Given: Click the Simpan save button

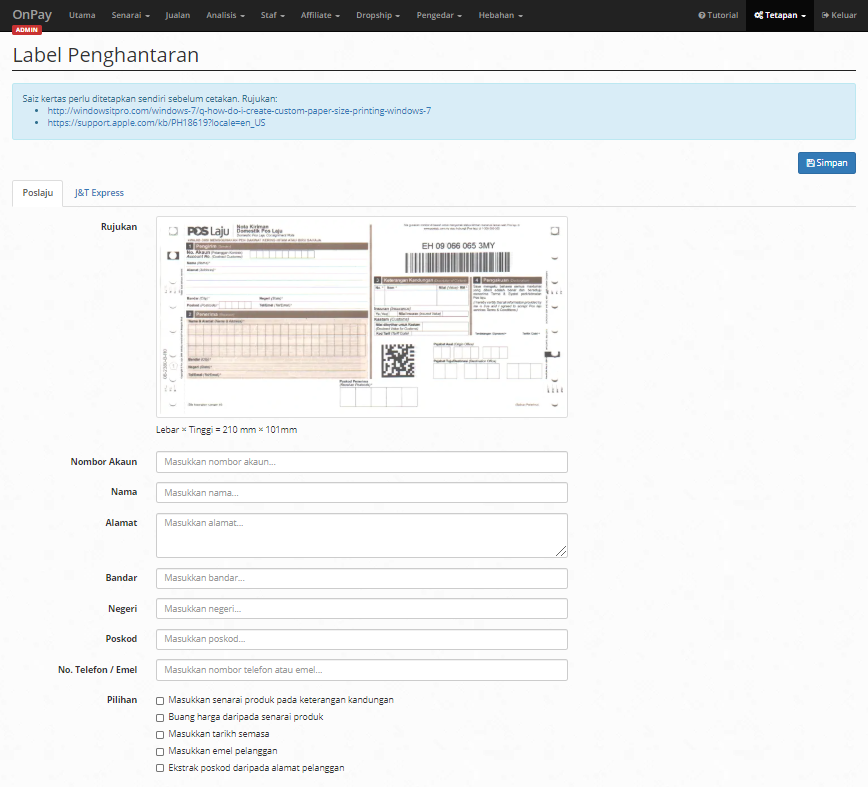Looking at the screenshot, I should click(x=826, y=163).
